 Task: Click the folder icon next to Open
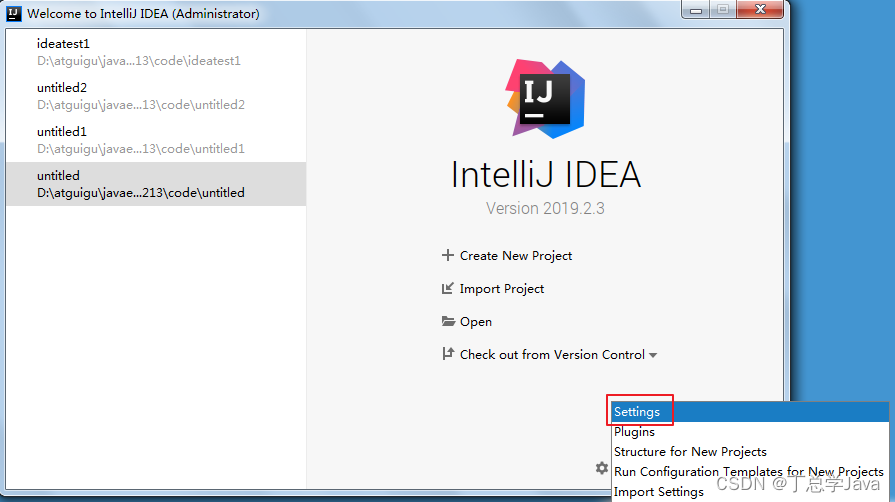click(448, 321)
